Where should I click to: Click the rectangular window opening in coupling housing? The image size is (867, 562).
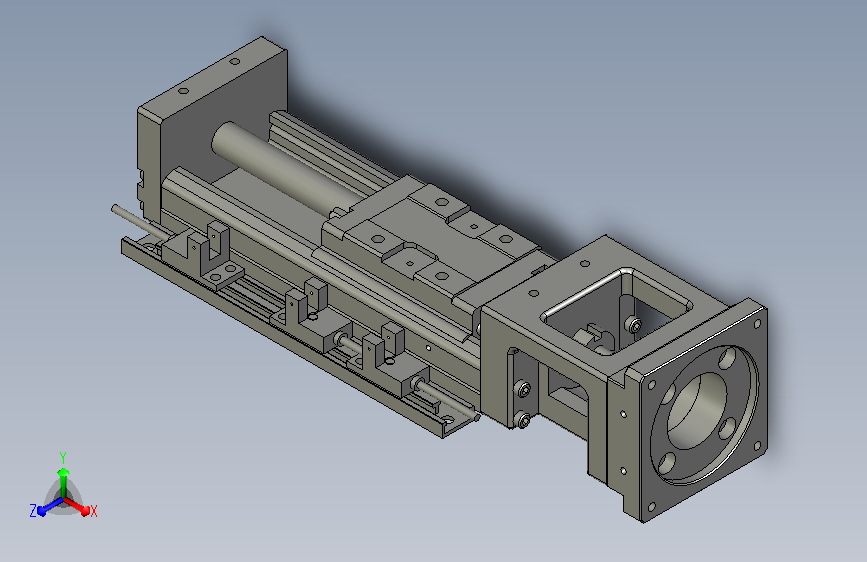(x=618, y=311)
